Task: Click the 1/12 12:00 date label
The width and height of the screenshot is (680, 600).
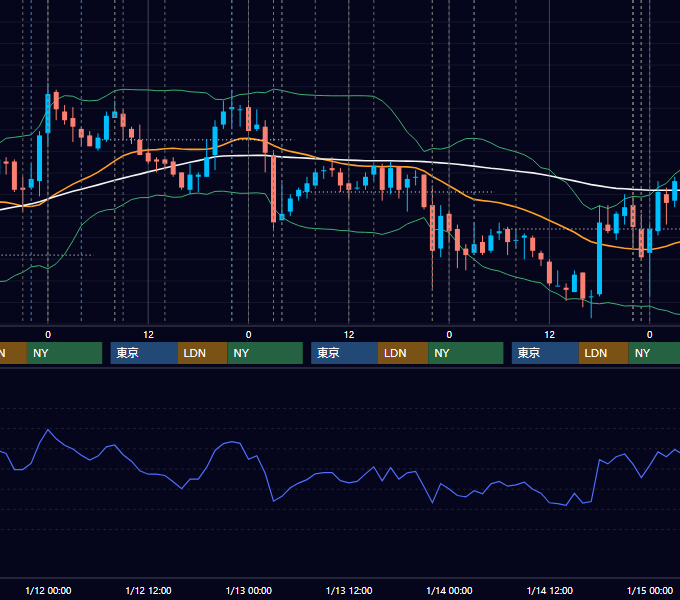Action: [x=148, y=590]
